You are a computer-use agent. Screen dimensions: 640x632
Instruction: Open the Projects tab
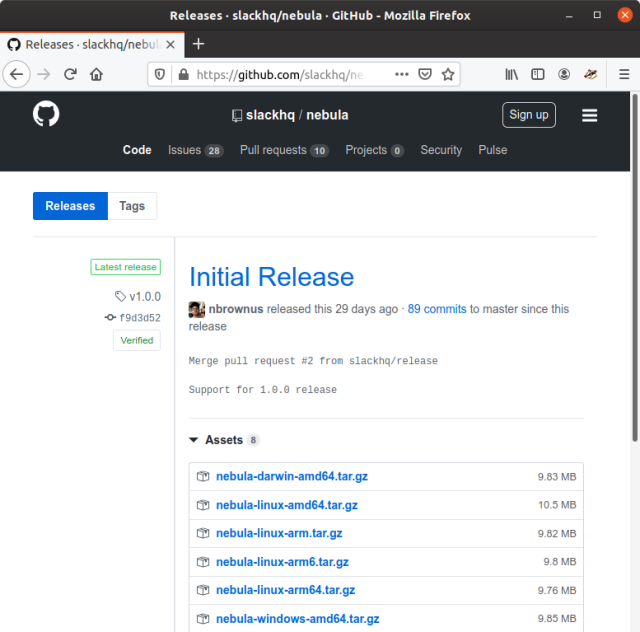pyautogui.click(x=375, y=150)
